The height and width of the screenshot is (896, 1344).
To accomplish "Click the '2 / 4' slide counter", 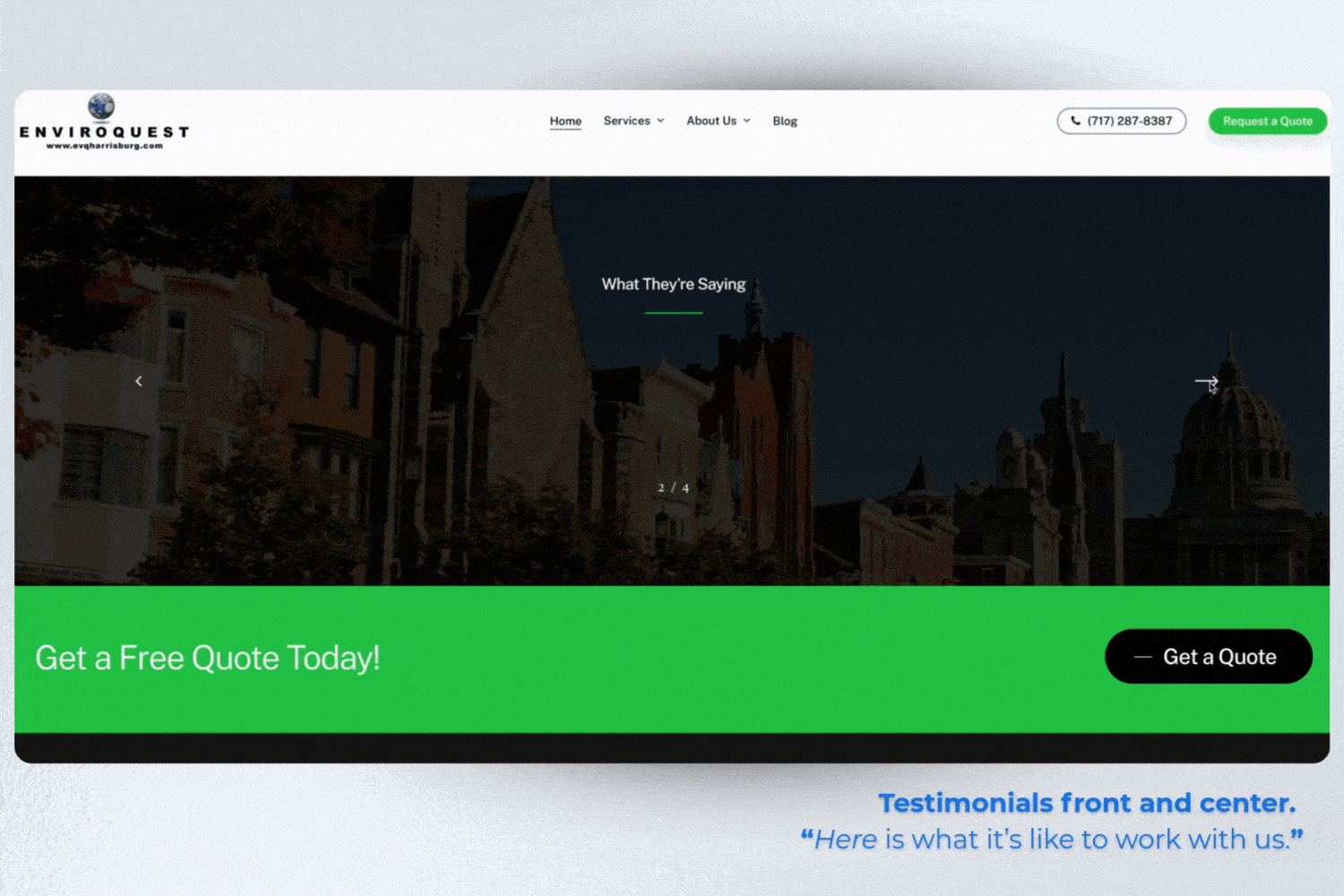I will [x=674, y=488].
